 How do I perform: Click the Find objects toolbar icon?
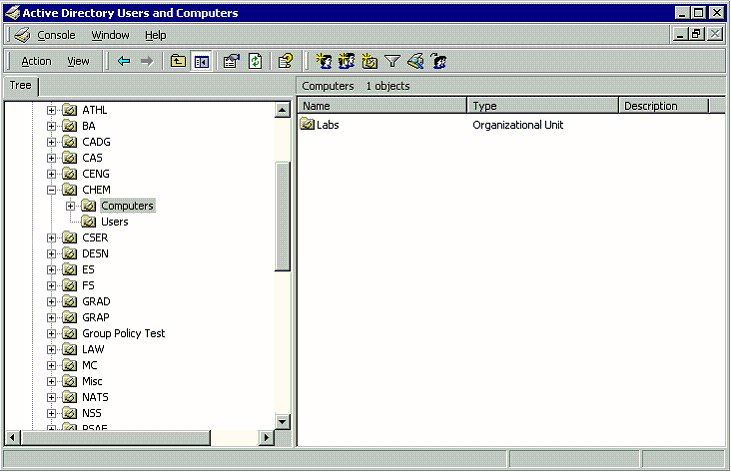[415, 61]
